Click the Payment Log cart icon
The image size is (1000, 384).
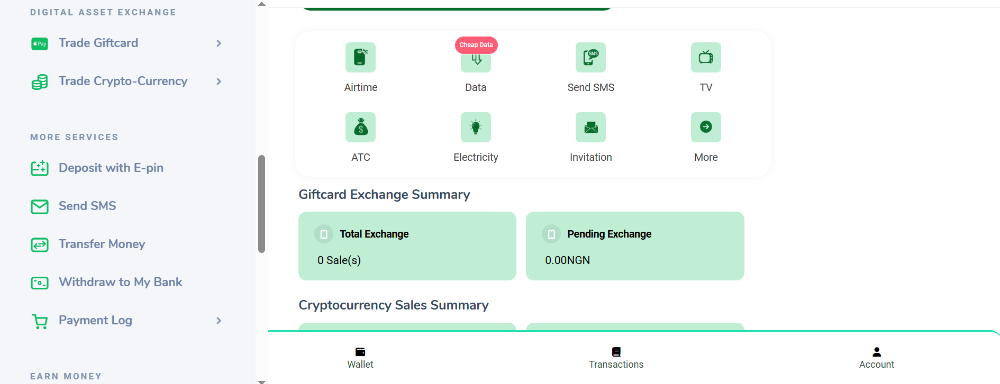(40, 321)
